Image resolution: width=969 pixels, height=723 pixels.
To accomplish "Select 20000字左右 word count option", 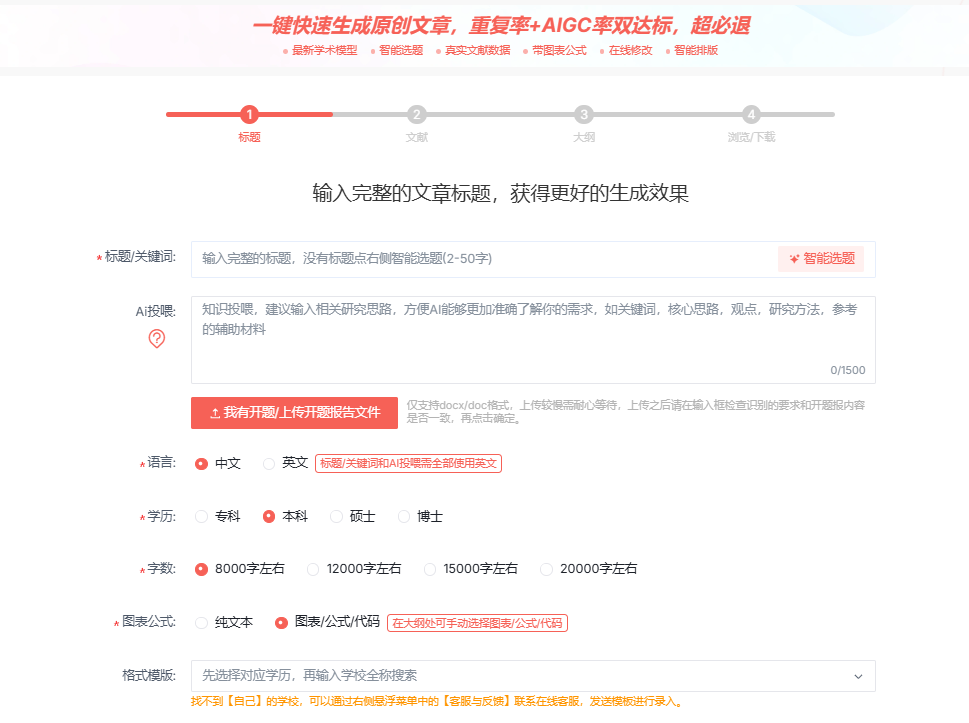I will click(547, 569).
